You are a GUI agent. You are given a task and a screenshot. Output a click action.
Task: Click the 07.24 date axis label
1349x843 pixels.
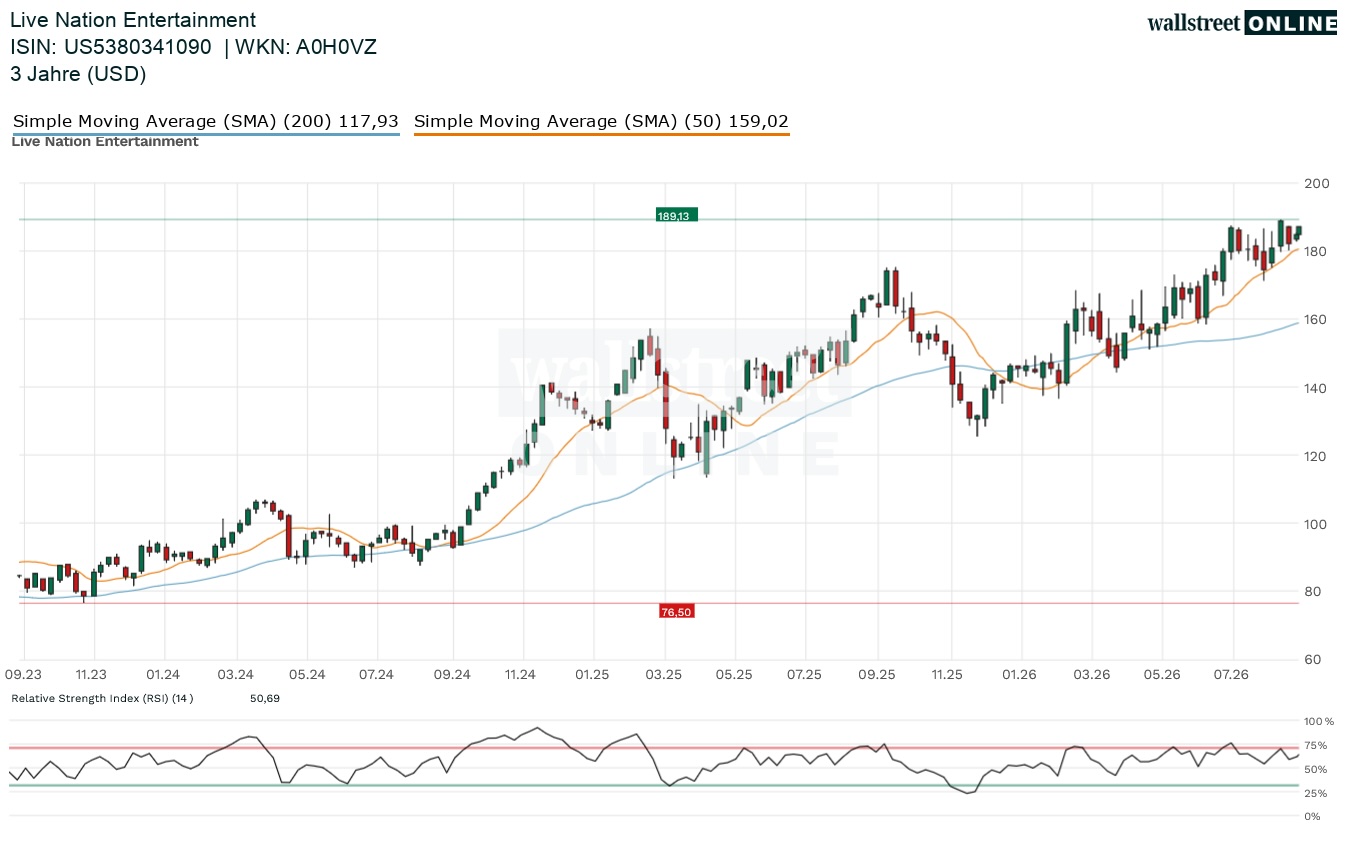tap(376, 675)
